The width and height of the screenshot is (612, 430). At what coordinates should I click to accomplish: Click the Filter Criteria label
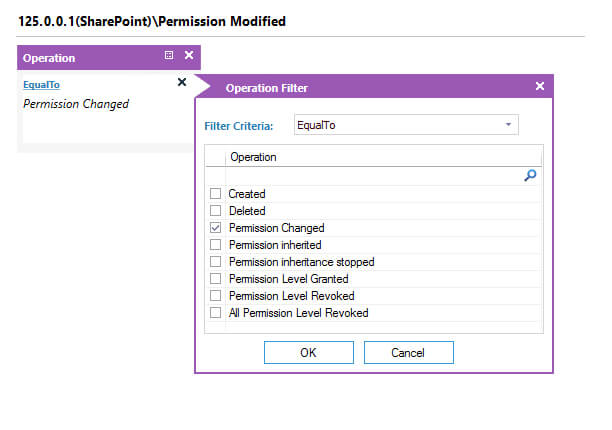(x=239, y=126)
